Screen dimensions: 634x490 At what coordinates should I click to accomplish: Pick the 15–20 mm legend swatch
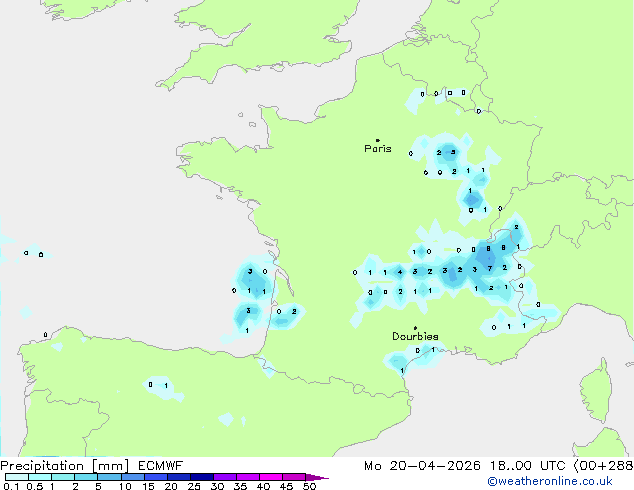155,477
